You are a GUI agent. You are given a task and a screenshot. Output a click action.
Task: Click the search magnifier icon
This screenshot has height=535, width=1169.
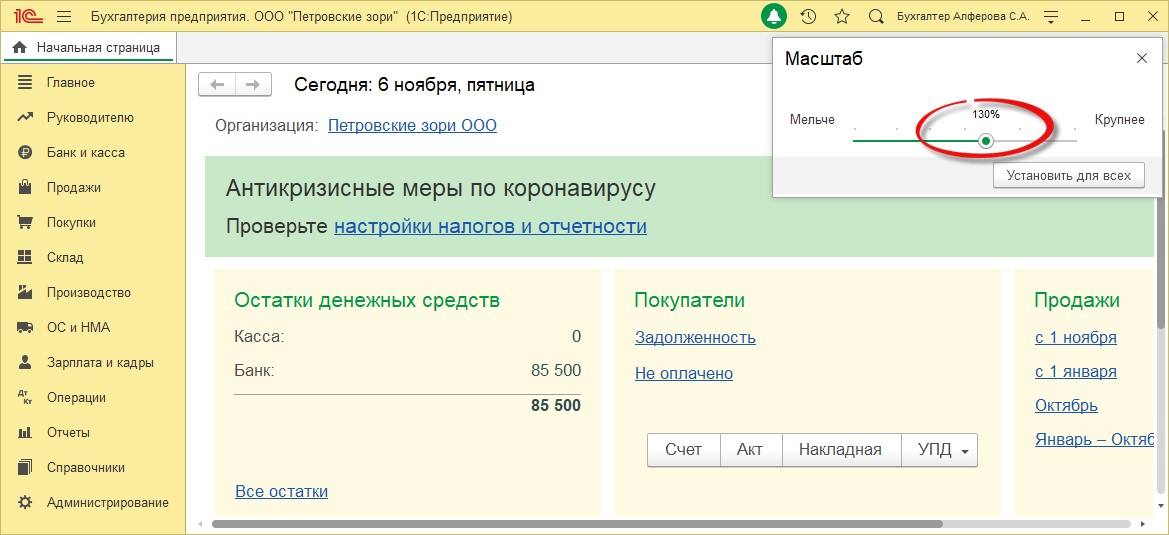pos(876,17)
